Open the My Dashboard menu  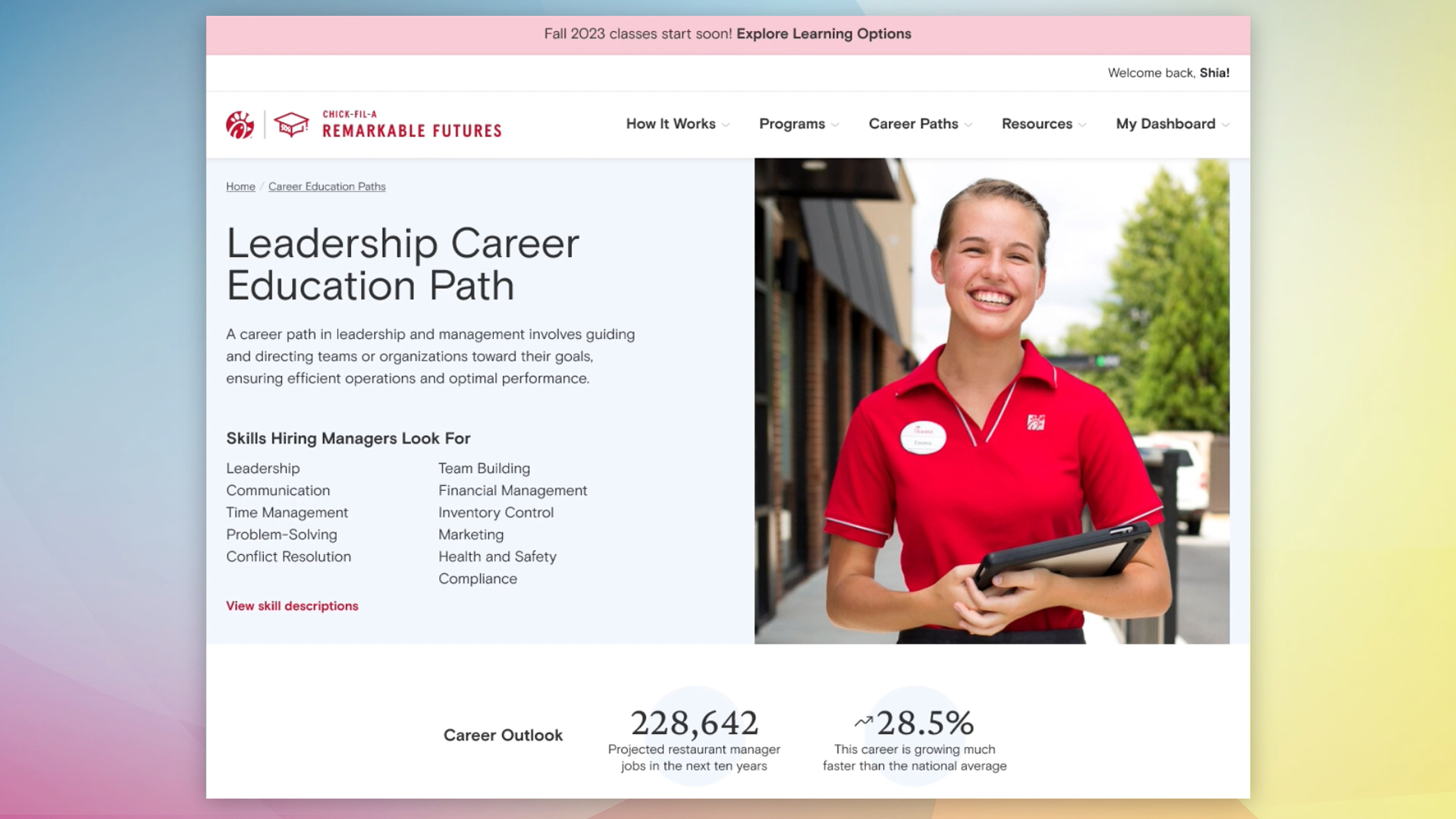1165,124
